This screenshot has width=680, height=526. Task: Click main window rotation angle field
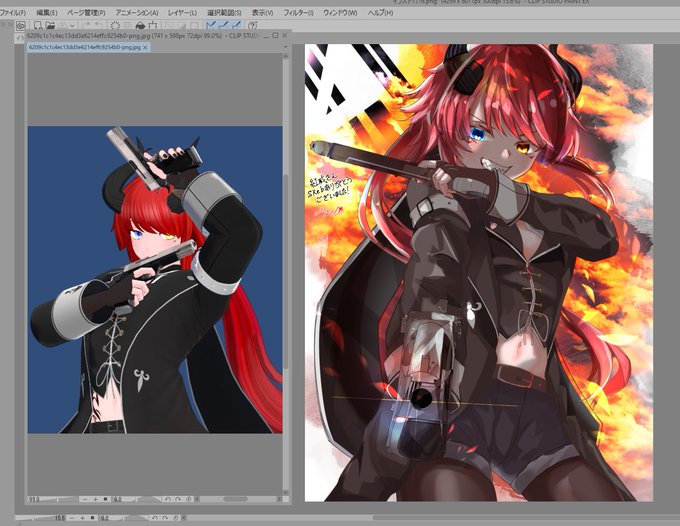[x=105, y=518]
